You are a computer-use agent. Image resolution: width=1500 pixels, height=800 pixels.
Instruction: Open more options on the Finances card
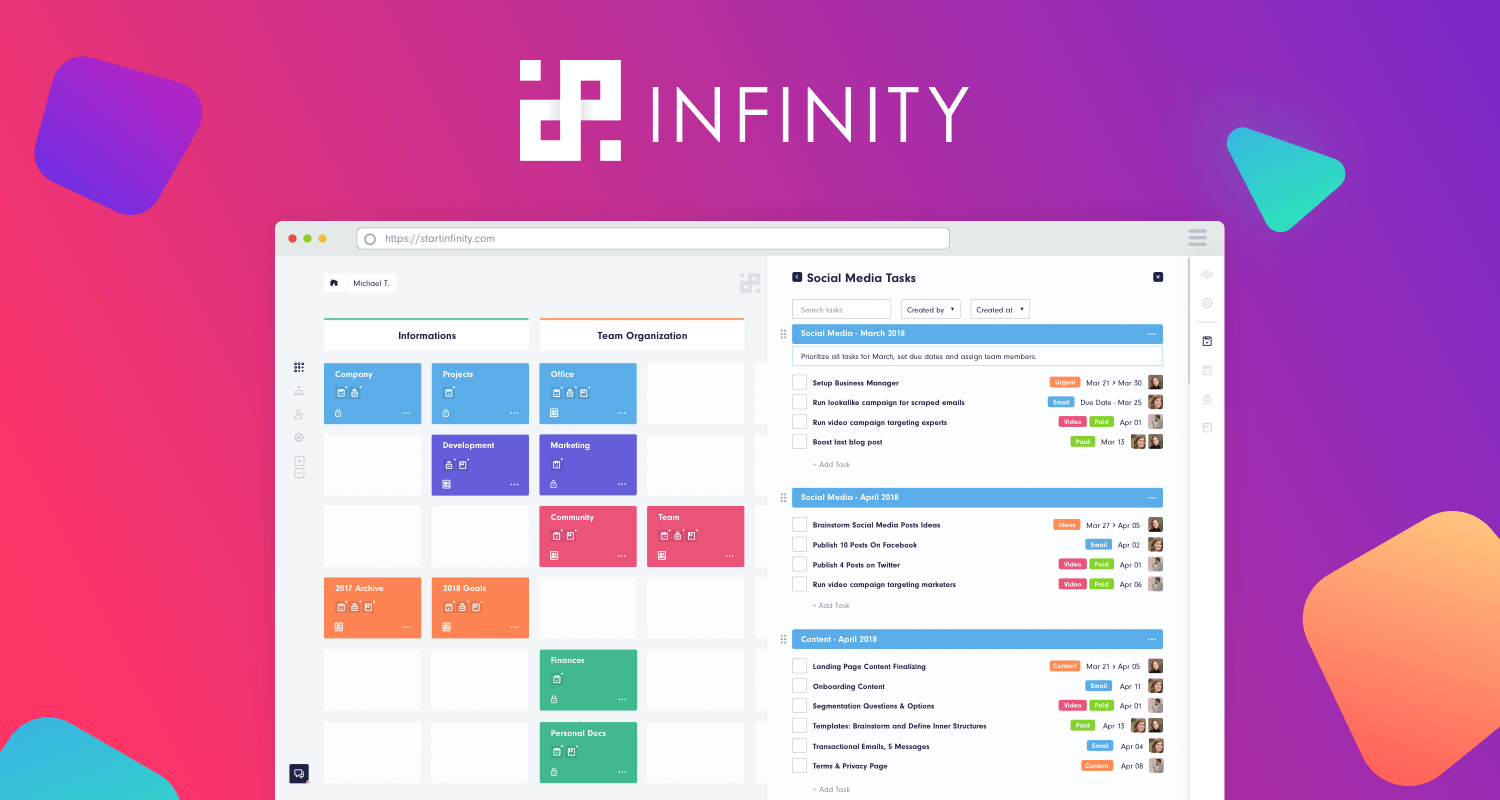click(622, 699)
